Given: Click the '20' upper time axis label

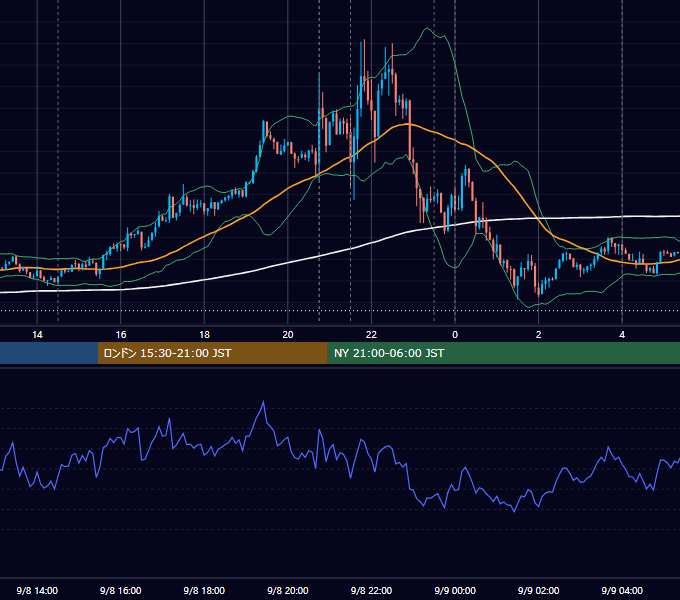Looking at the screenshot, I should [x=288, y=335].
